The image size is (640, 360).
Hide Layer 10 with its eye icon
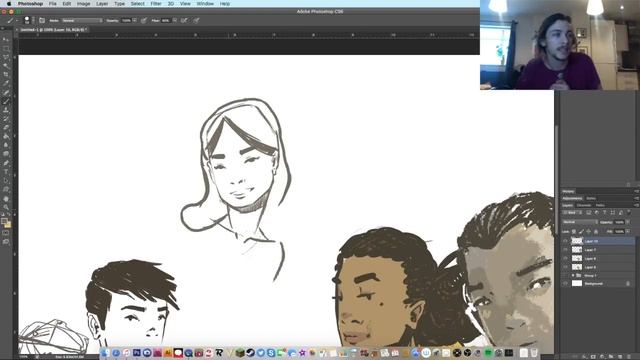566,241
